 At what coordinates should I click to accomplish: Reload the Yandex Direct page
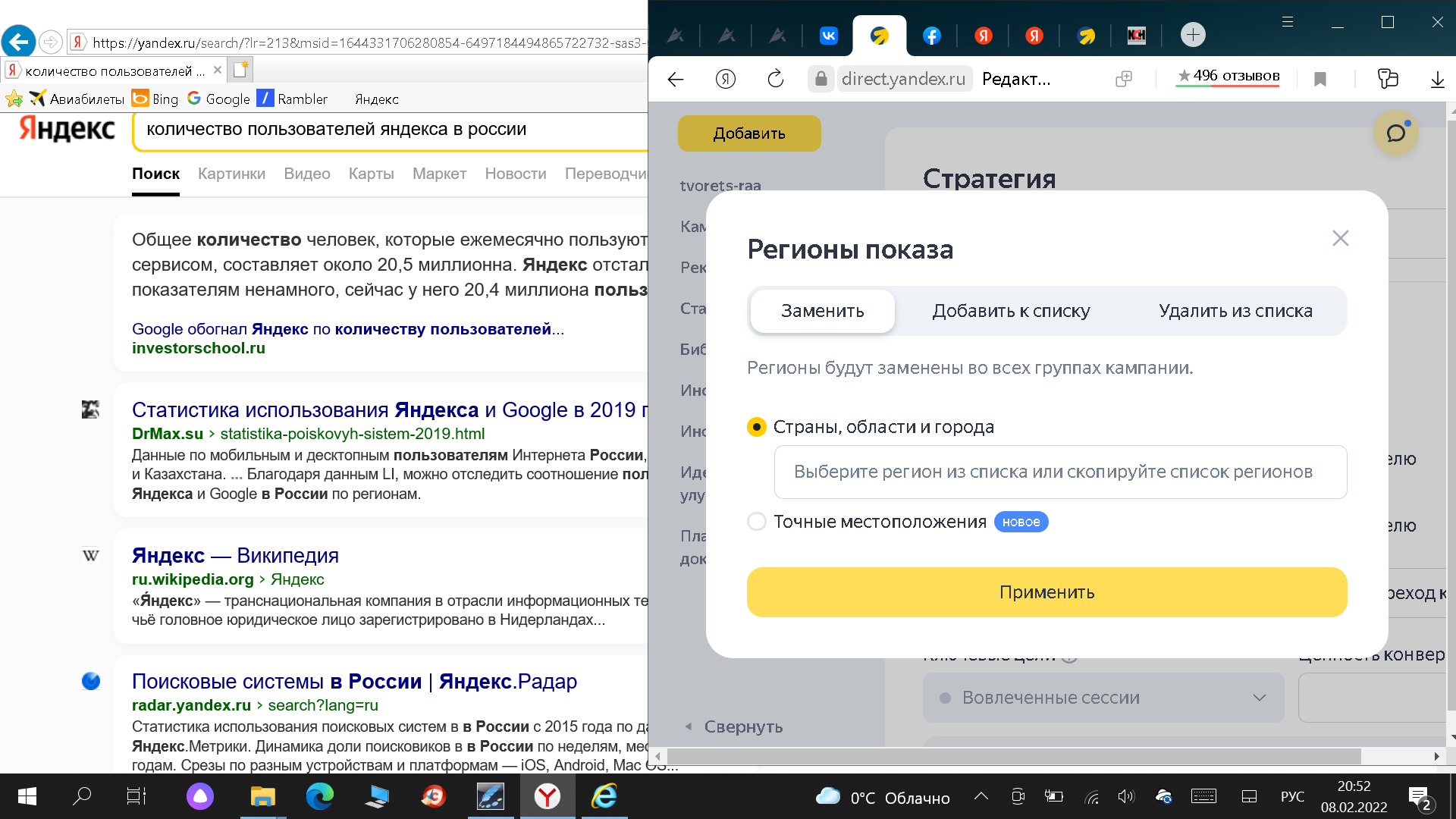775,79
